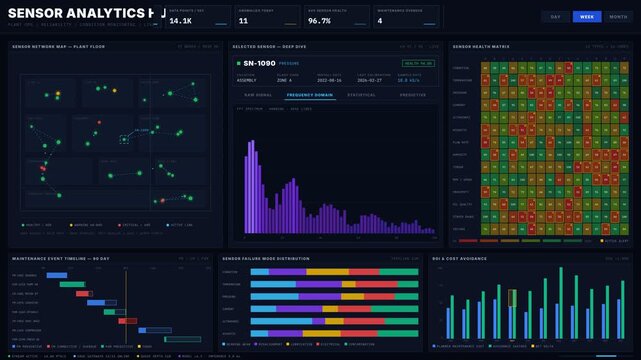Click the green status square beside SN-1090
The height and width of the screenshot is (360, 641).
coord(238,63)
